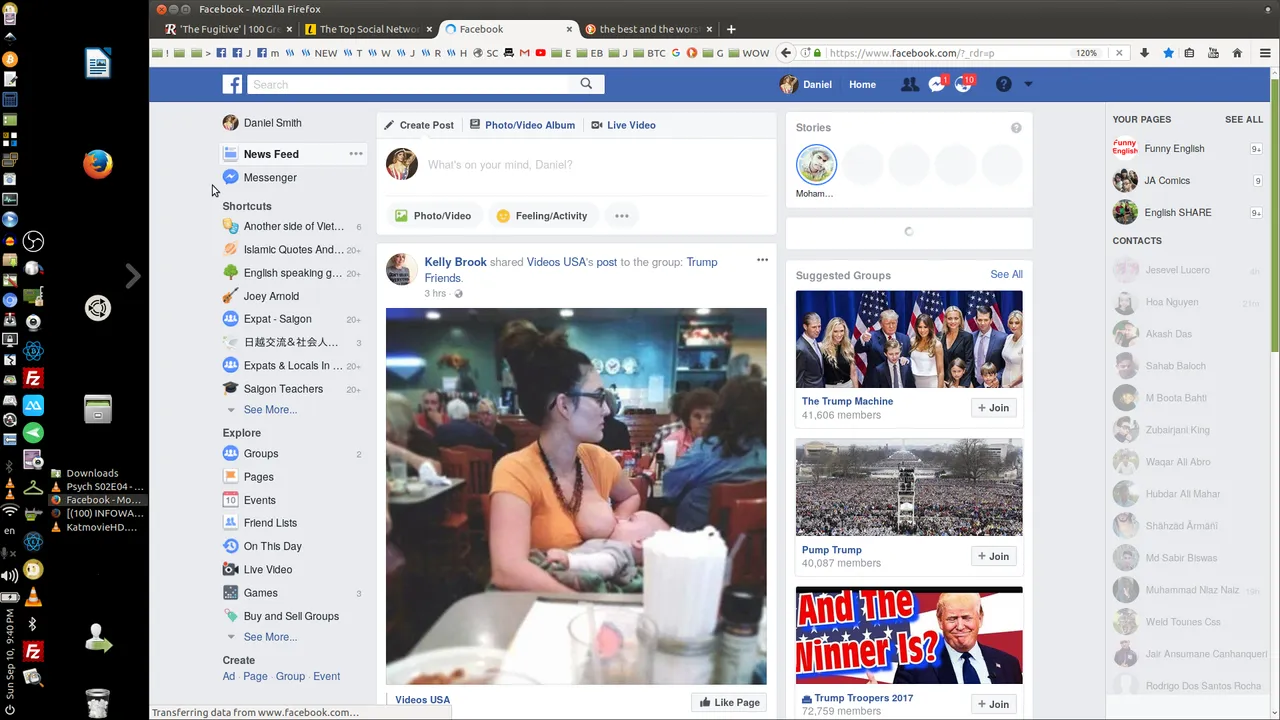Click Create Group link in sidebar

(x=290, y=677)
